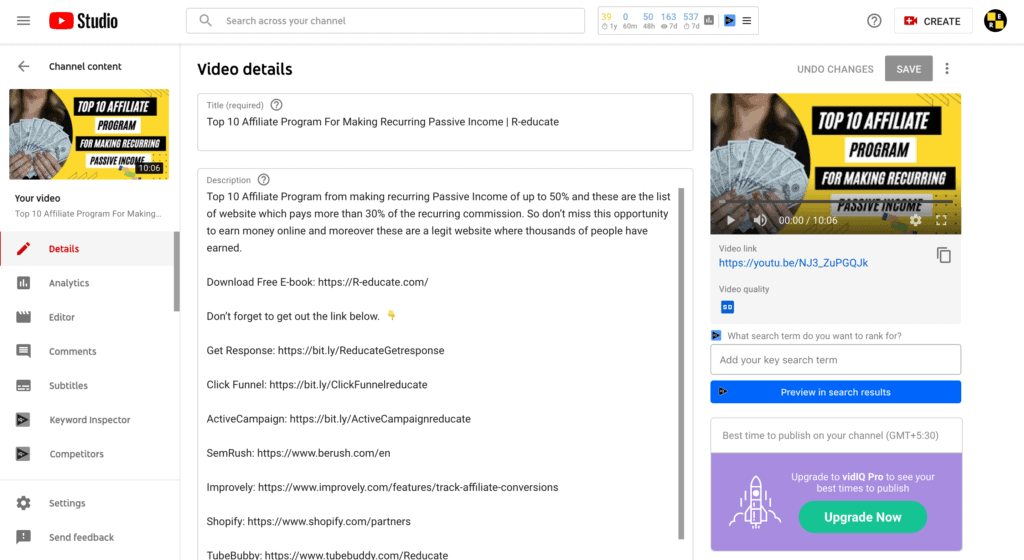Click the YouTube Studio logo

[84, 21]
